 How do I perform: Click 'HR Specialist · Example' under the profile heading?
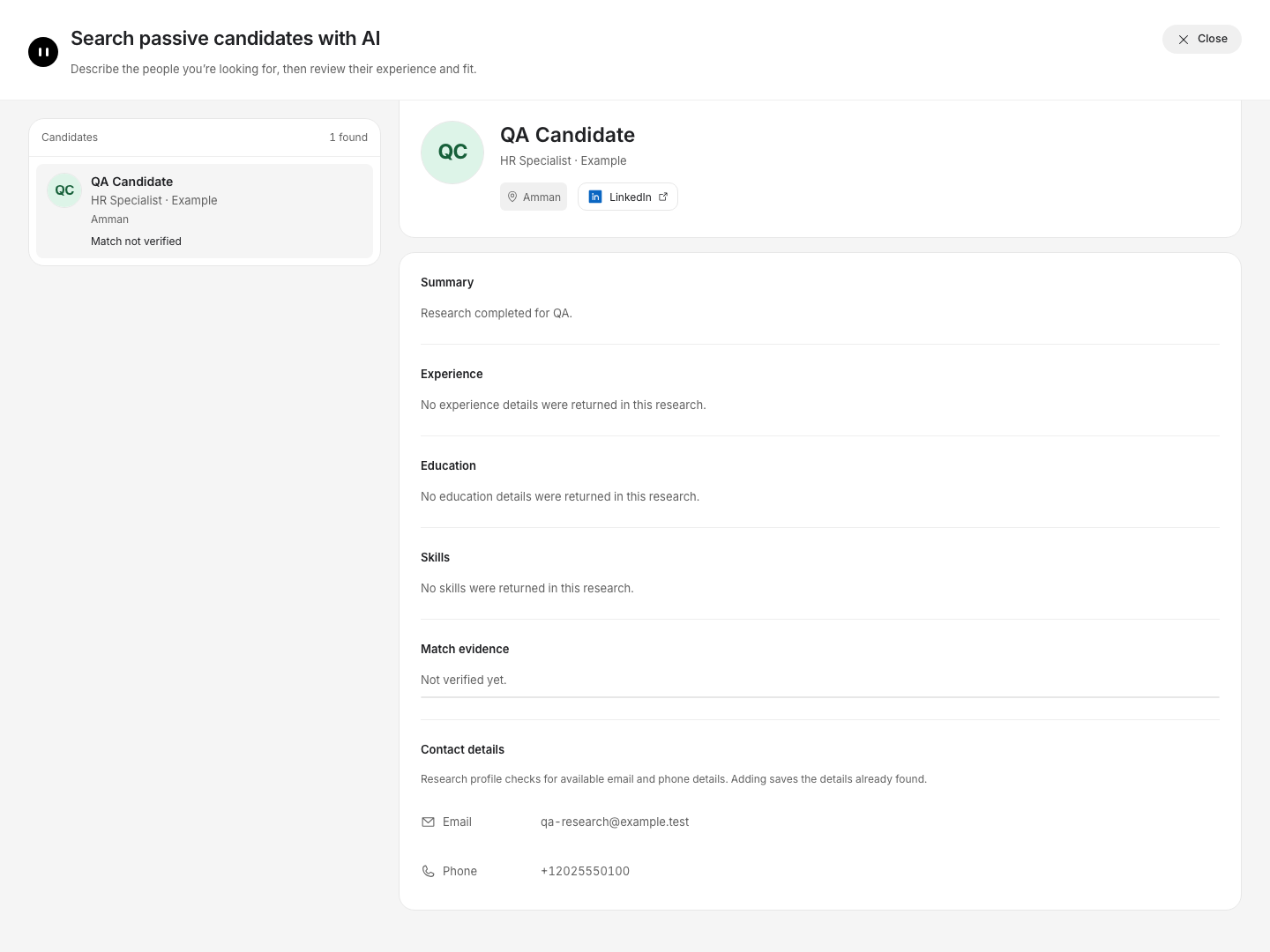coord(563,160)
